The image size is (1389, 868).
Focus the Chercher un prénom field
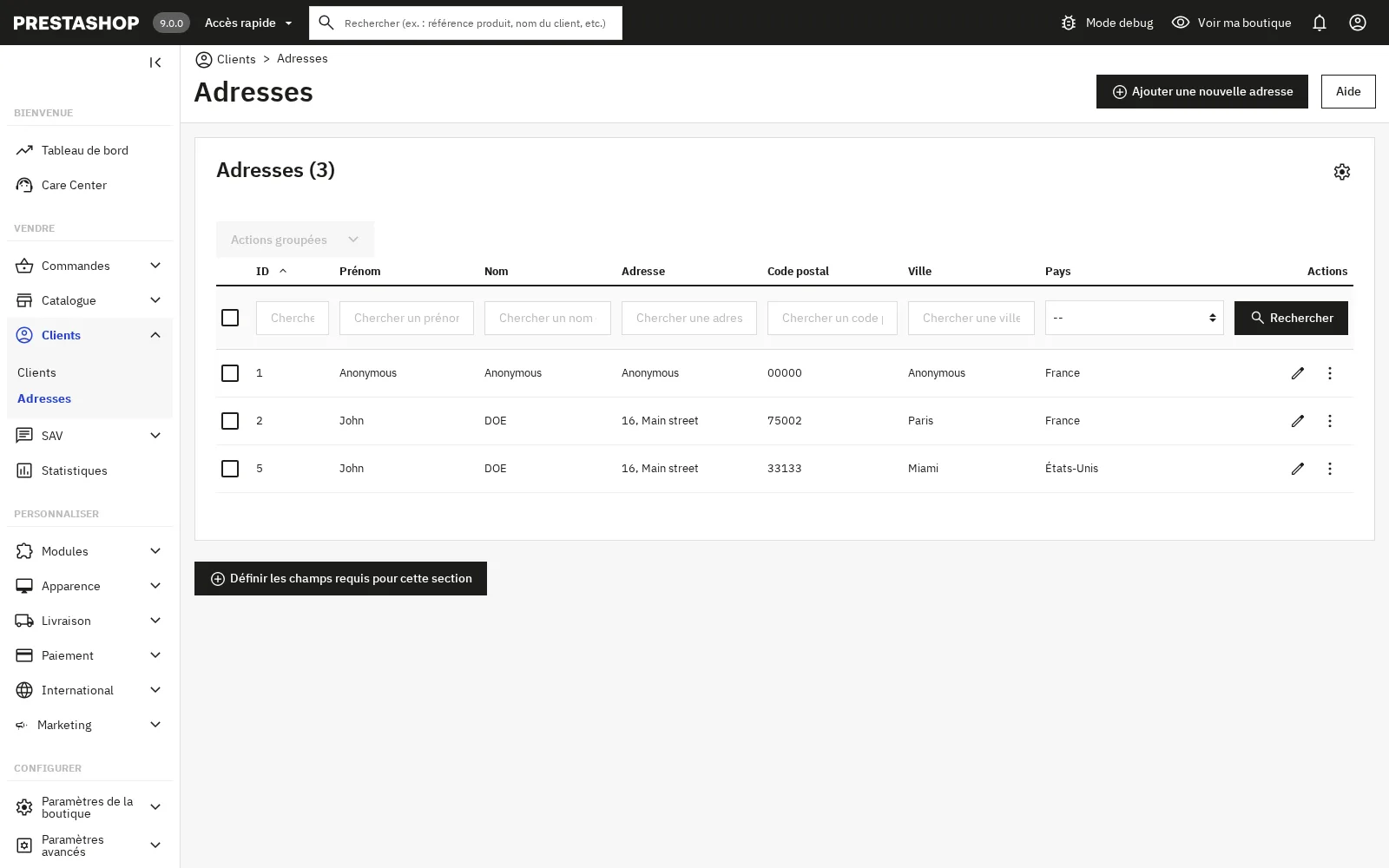coord(406,318)
